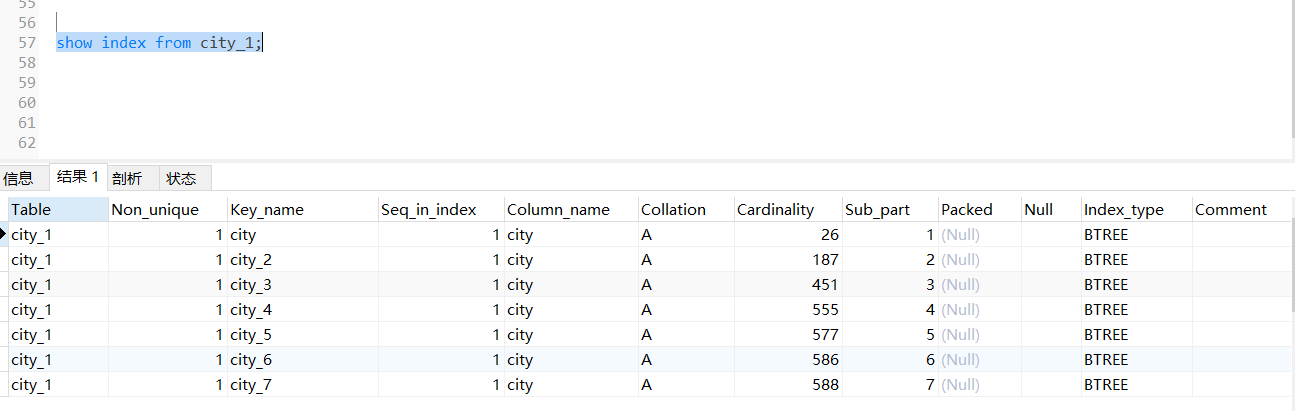Select the city_2 key name cell
Screen dimensions: 1295x411
click(x=301, y=260)
